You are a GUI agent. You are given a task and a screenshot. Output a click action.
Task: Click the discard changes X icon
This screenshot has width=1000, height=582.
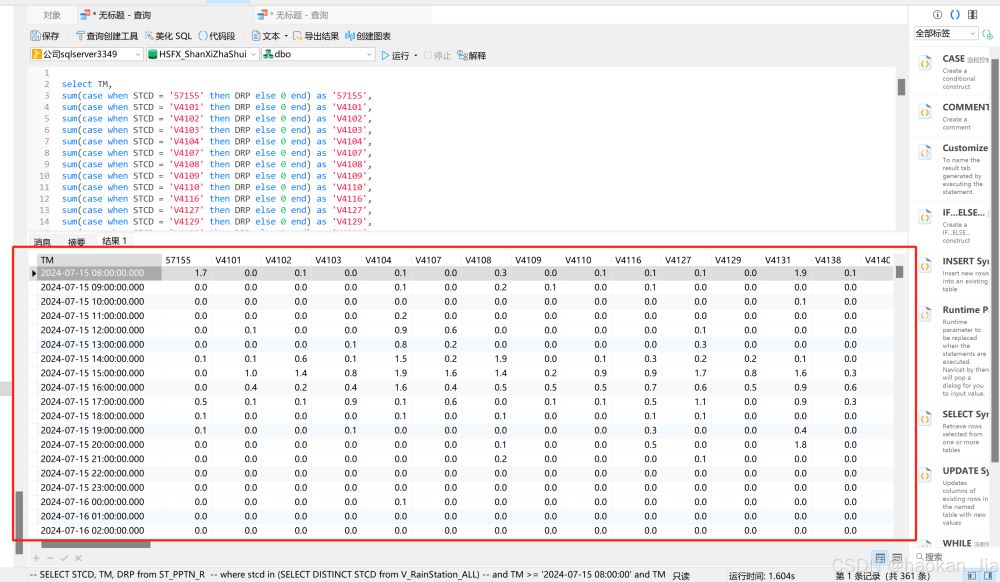(78, 558)
